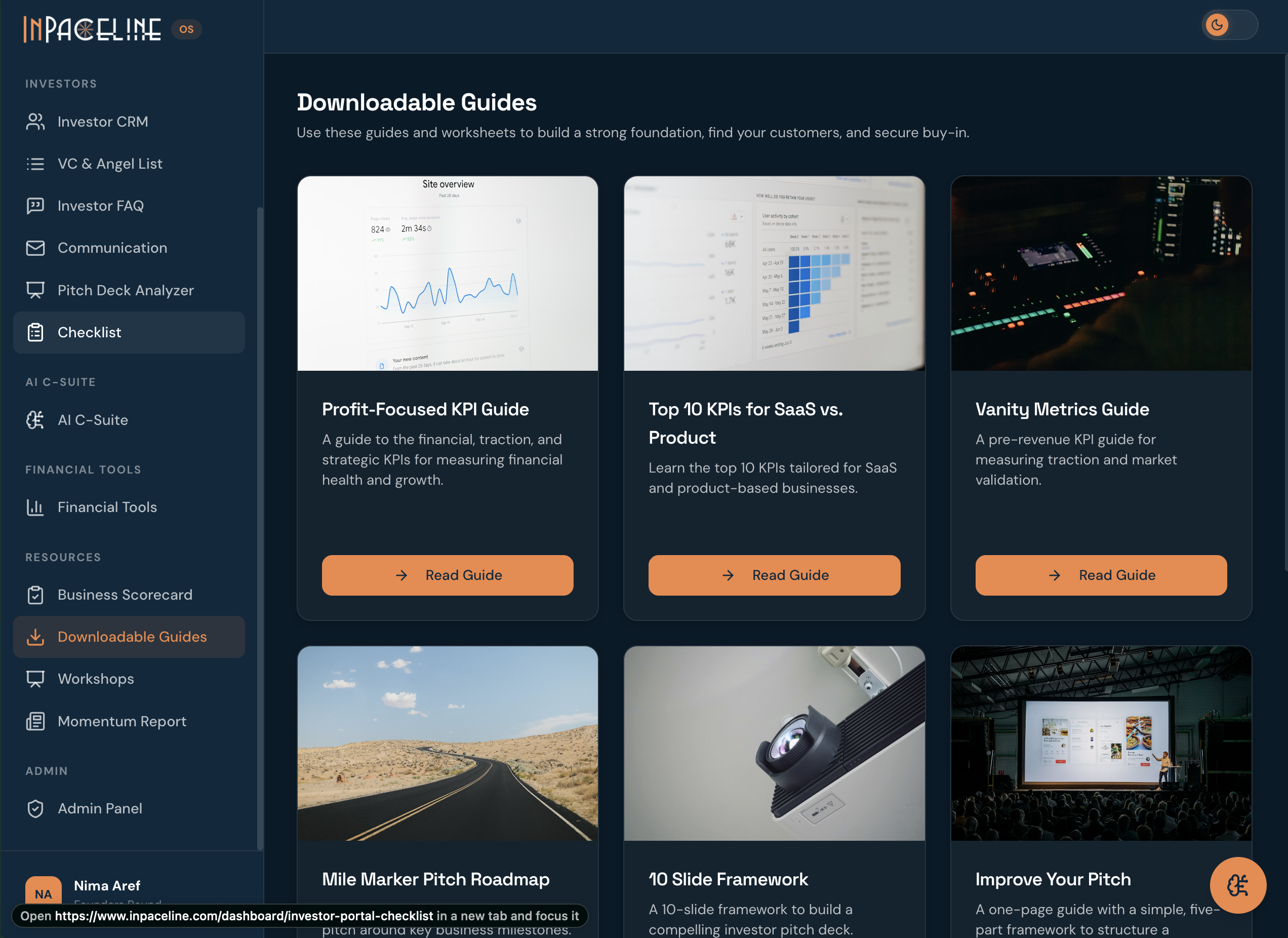Open the floating AI assistant button
1288x938 pixels.
[1237, 885]
